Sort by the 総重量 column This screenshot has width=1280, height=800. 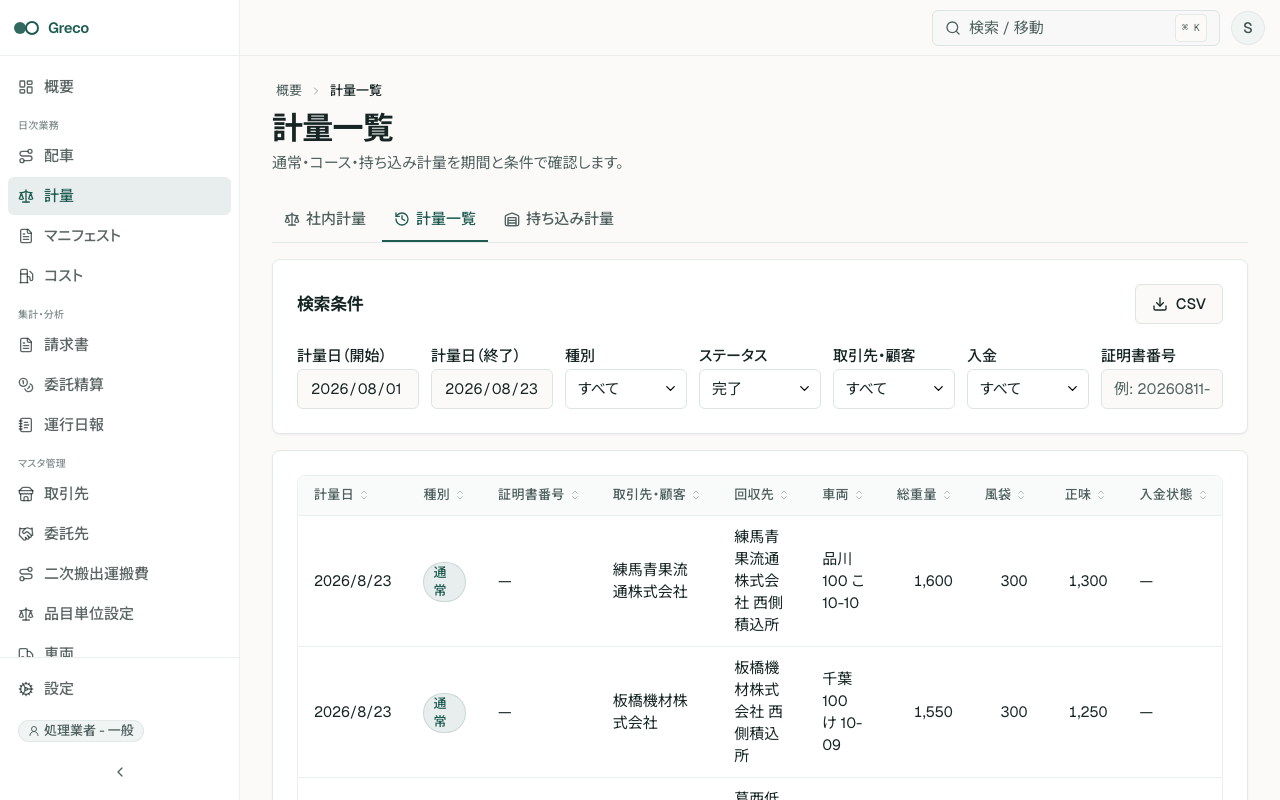pyautogui.click(x=924, y=495)
